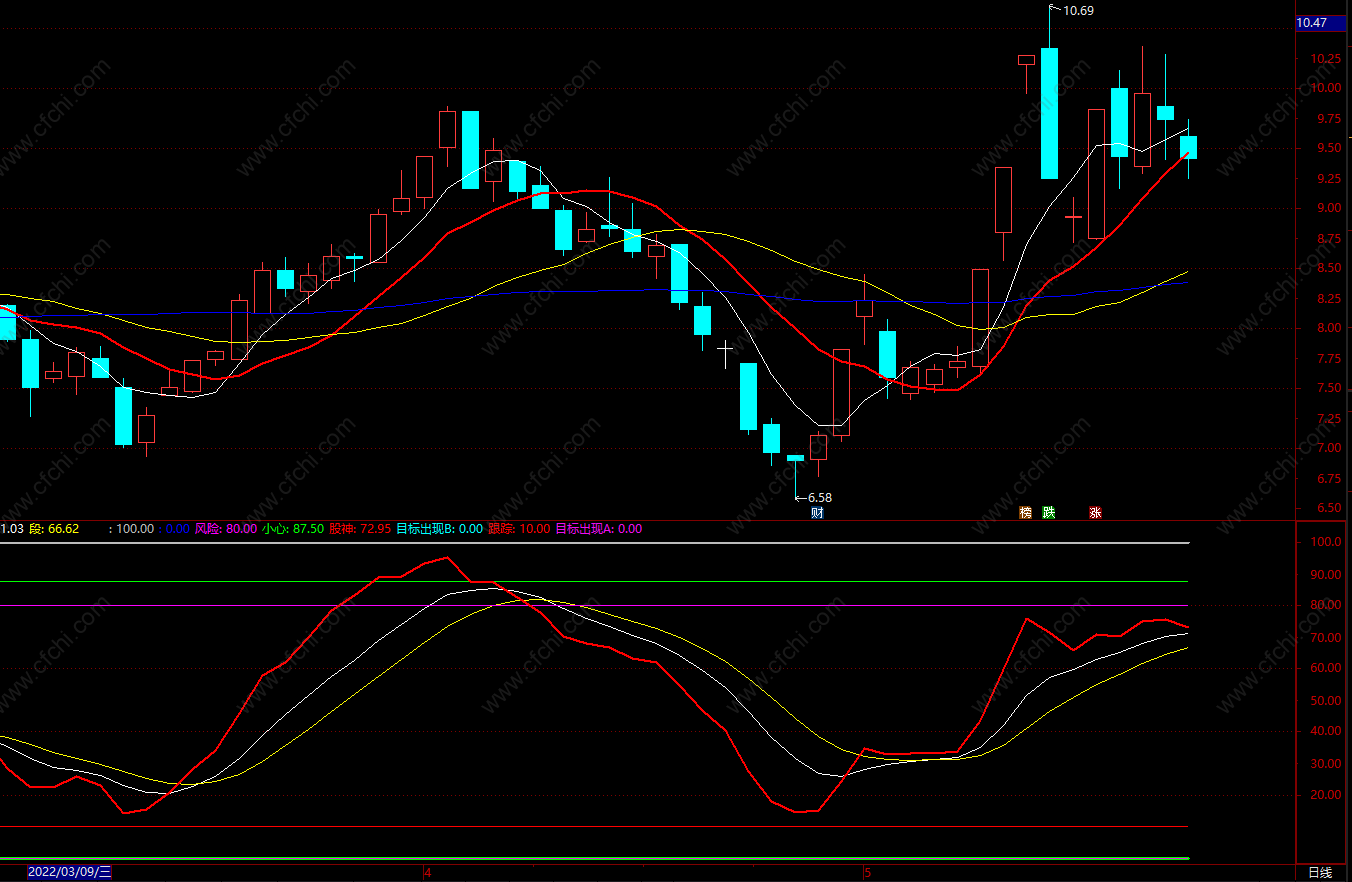The width and height of the screenshot is (1352, 882).
Task: Click the 榜 marker icon
Action: pos(1025,513)
